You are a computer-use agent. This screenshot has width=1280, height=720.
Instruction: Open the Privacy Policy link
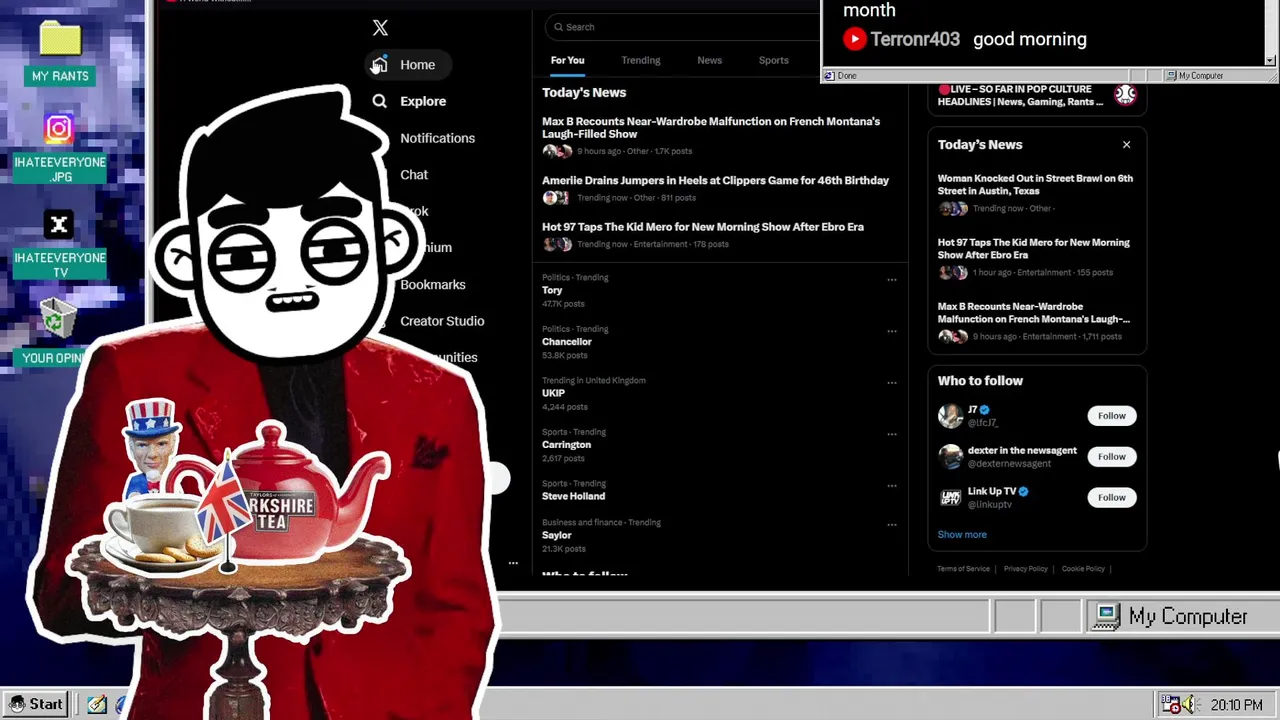pyautogui.click(x=1026, y=569)
